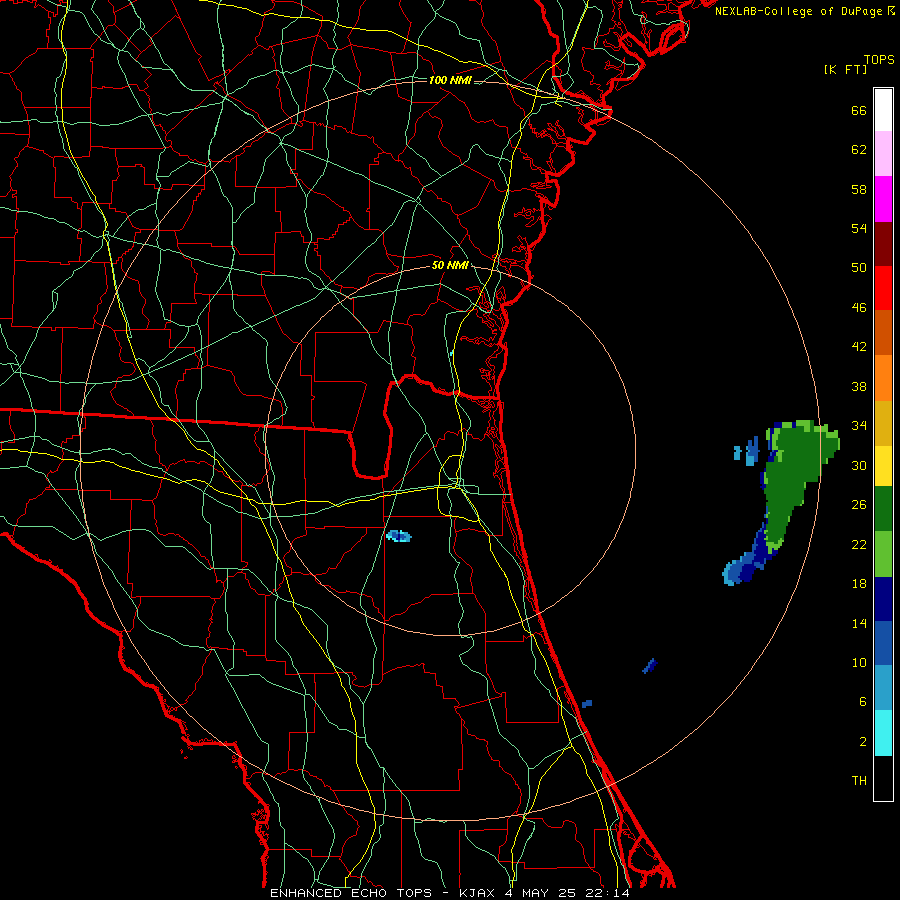Click the dark green legend swatch
Screen dimensions: 900x900
[x=883, y=509]
